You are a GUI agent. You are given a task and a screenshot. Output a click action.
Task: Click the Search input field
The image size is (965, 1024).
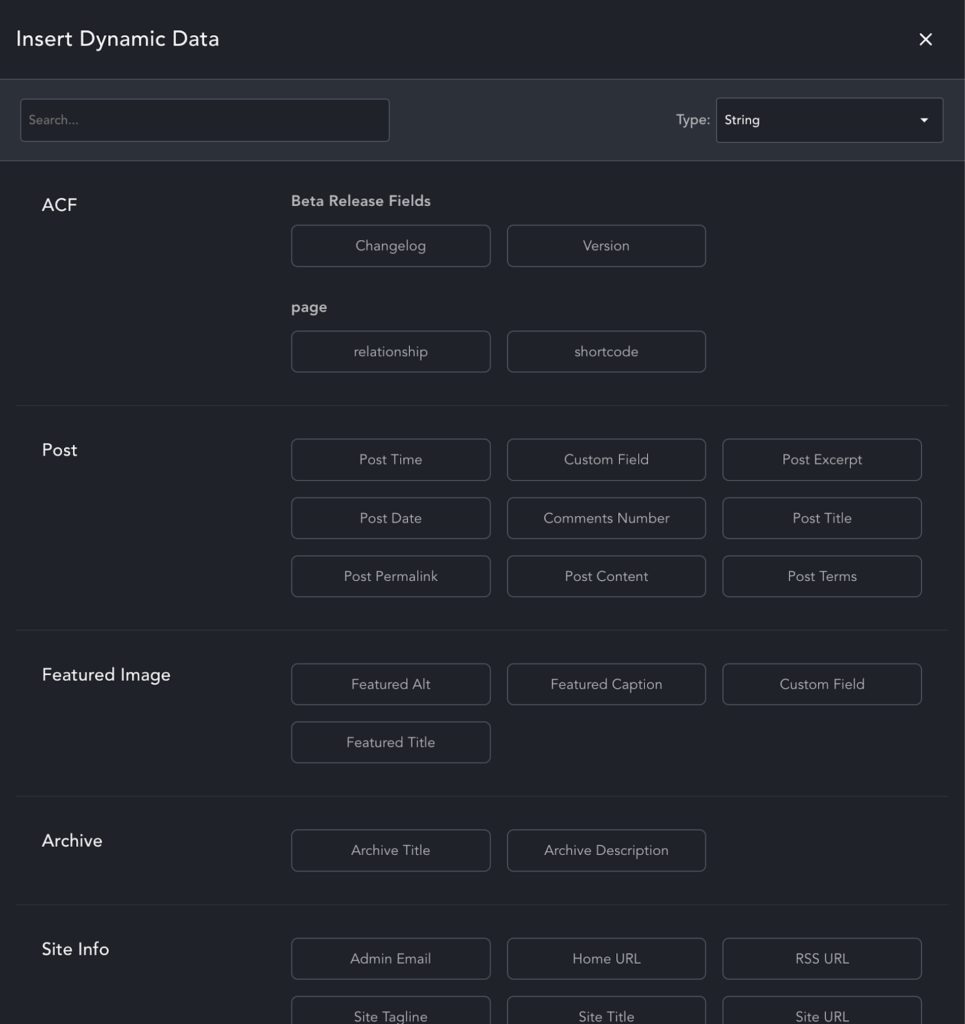(204, 119)
